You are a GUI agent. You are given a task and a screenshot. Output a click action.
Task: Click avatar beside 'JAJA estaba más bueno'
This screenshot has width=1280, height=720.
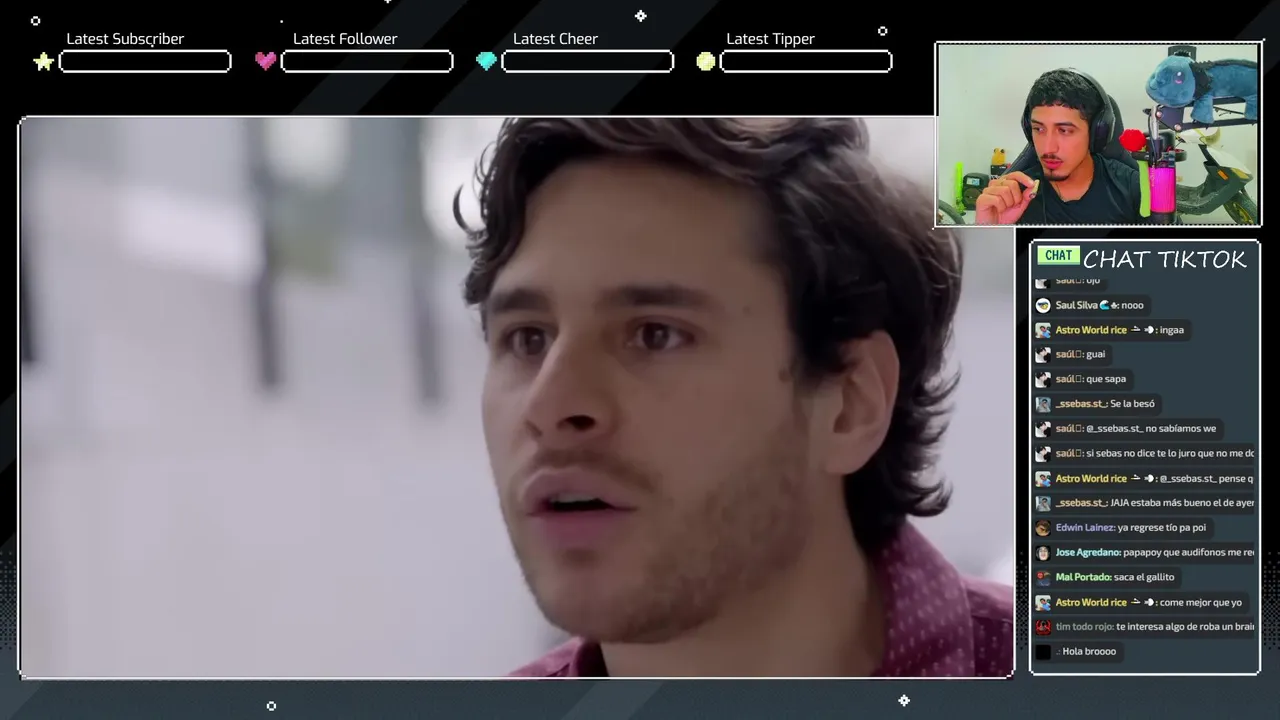click(x=1043, y=503)
